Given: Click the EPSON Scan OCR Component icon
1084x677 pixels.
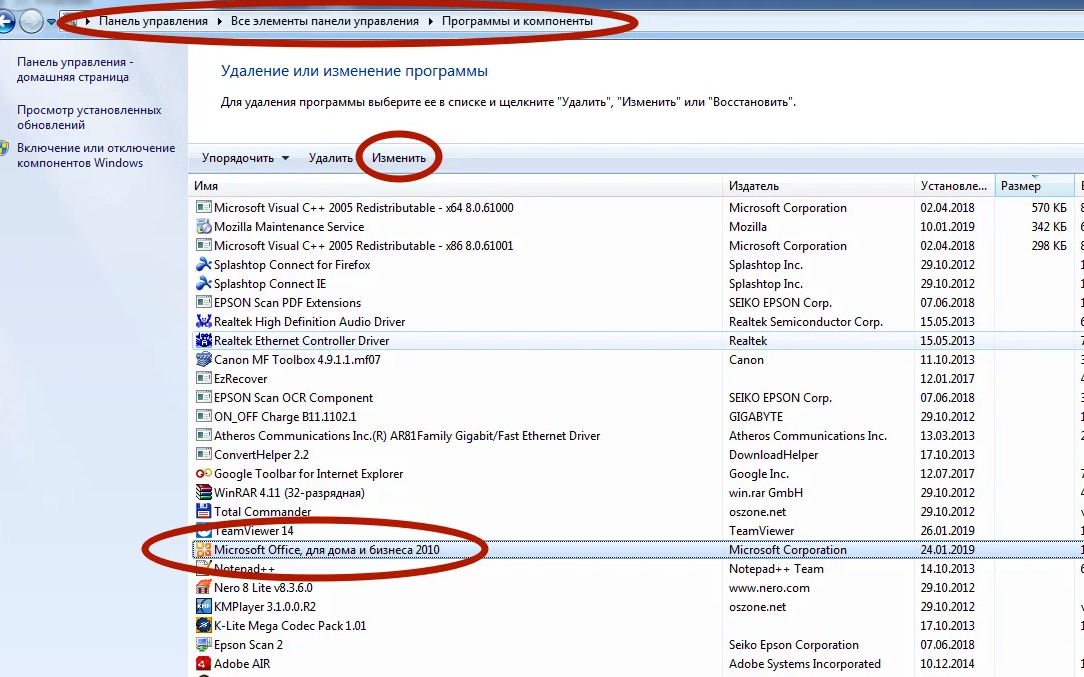Looking at the screenshot, I should point(203,397).
